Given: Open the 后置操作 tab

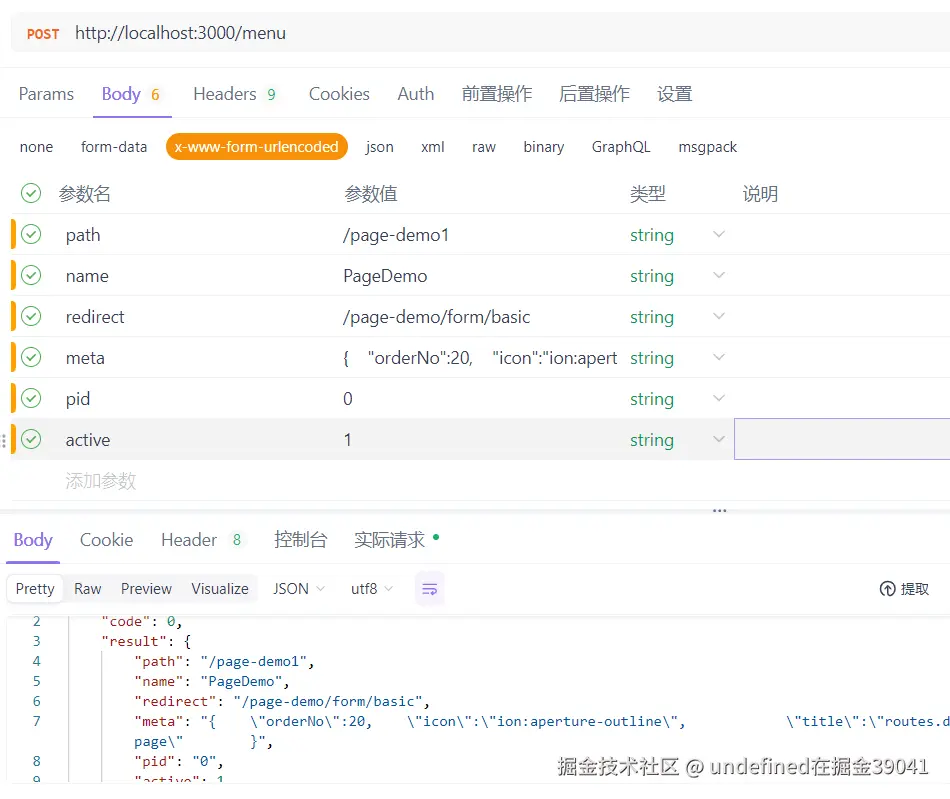Looking at the screenshot, I should pos(594,94).
